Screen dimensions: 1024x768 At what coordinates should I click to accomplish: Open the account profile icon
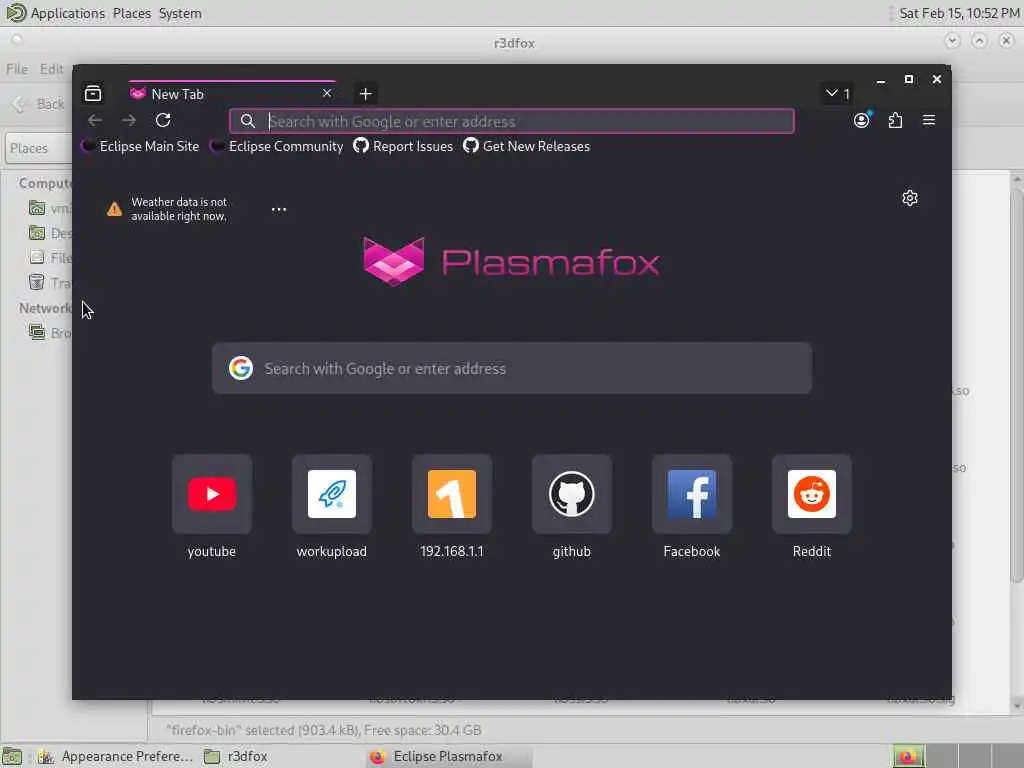(x=862, y=120)
